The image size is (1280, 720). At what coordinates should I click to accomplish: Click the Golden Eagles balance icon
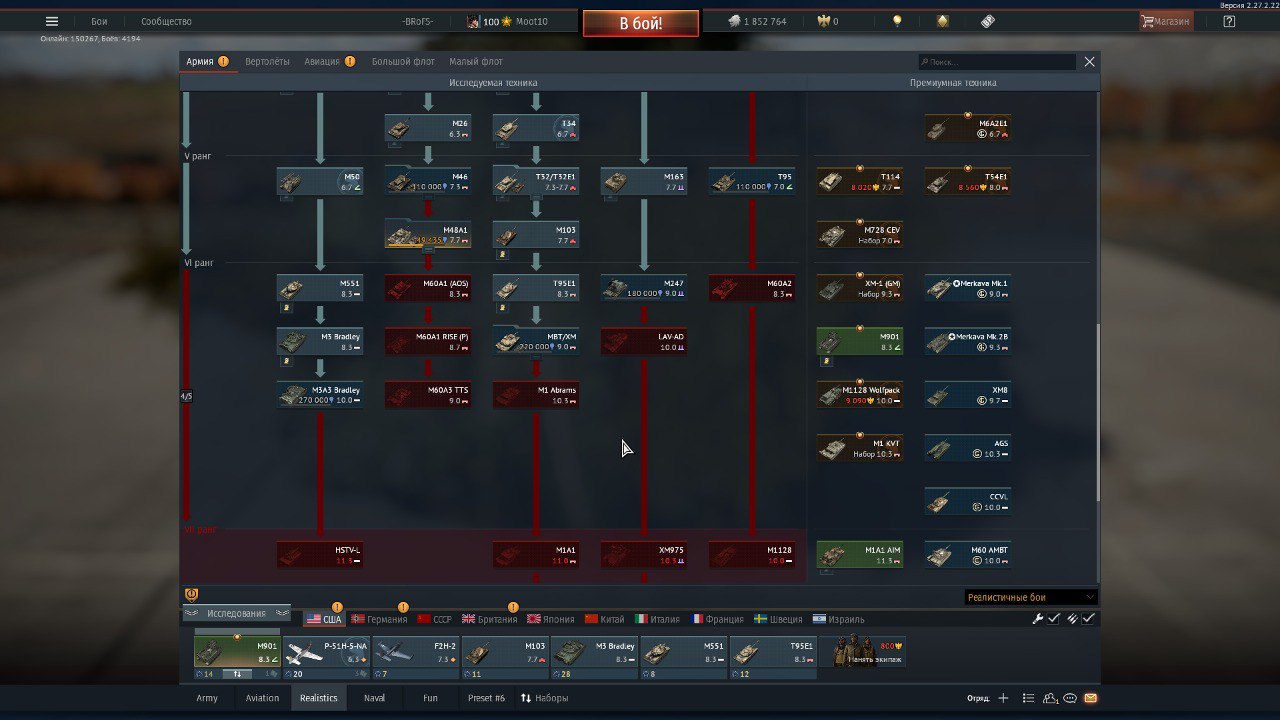pos(824,21)
